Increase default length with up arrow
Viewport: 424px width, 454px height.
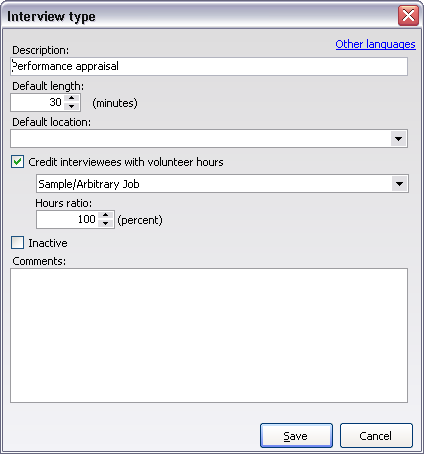tap(72, 98)
